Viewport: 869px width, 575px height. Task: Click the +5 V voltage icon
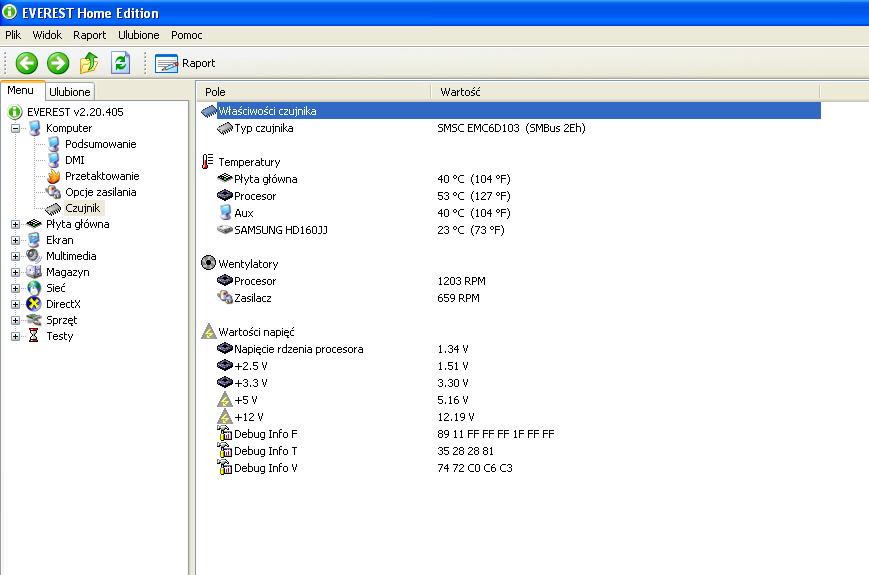click(224, 399)
